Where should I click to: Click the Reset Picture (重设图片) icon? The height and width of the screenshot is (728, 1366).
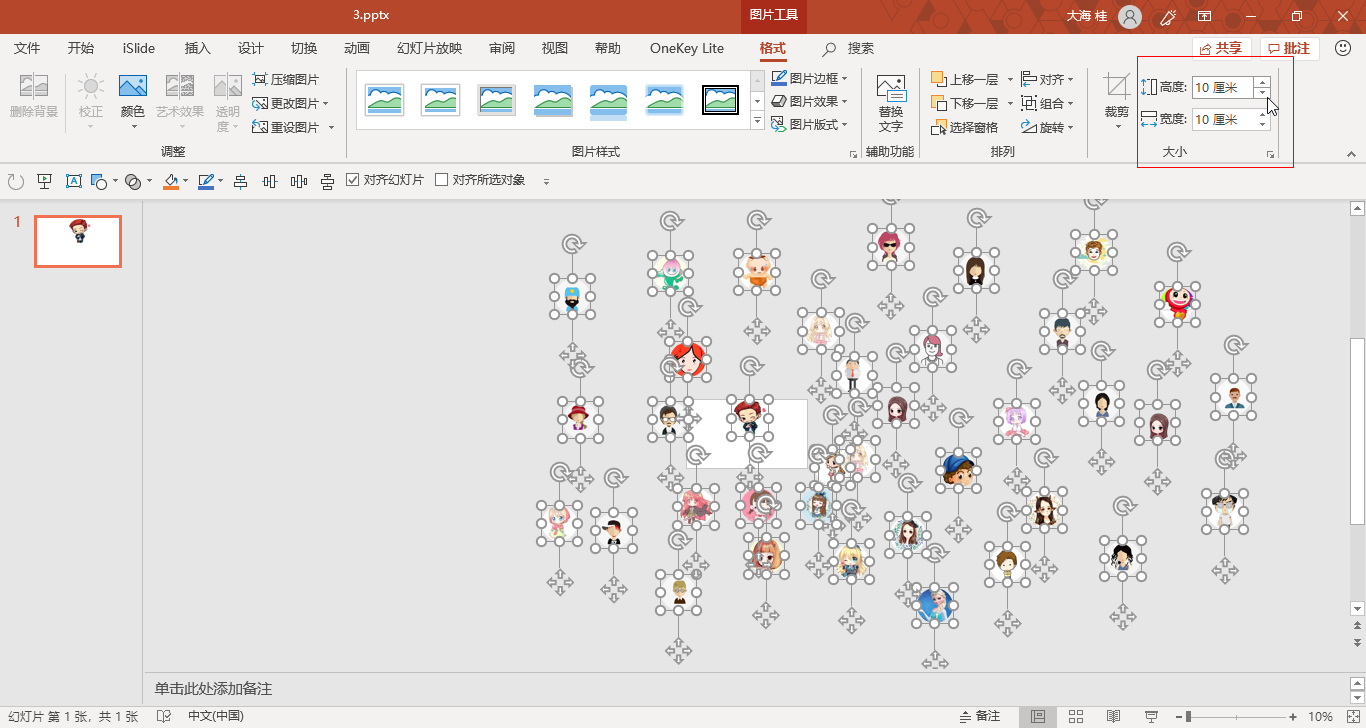pos(260,127)
